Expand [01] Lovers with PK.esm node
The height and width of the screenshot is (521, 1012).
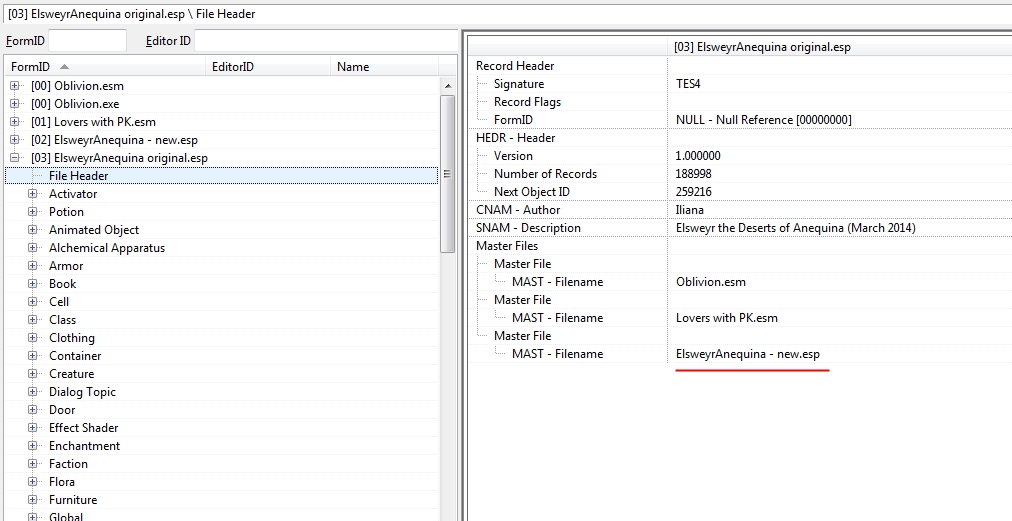pyautogui.click(x=15, y=122)
